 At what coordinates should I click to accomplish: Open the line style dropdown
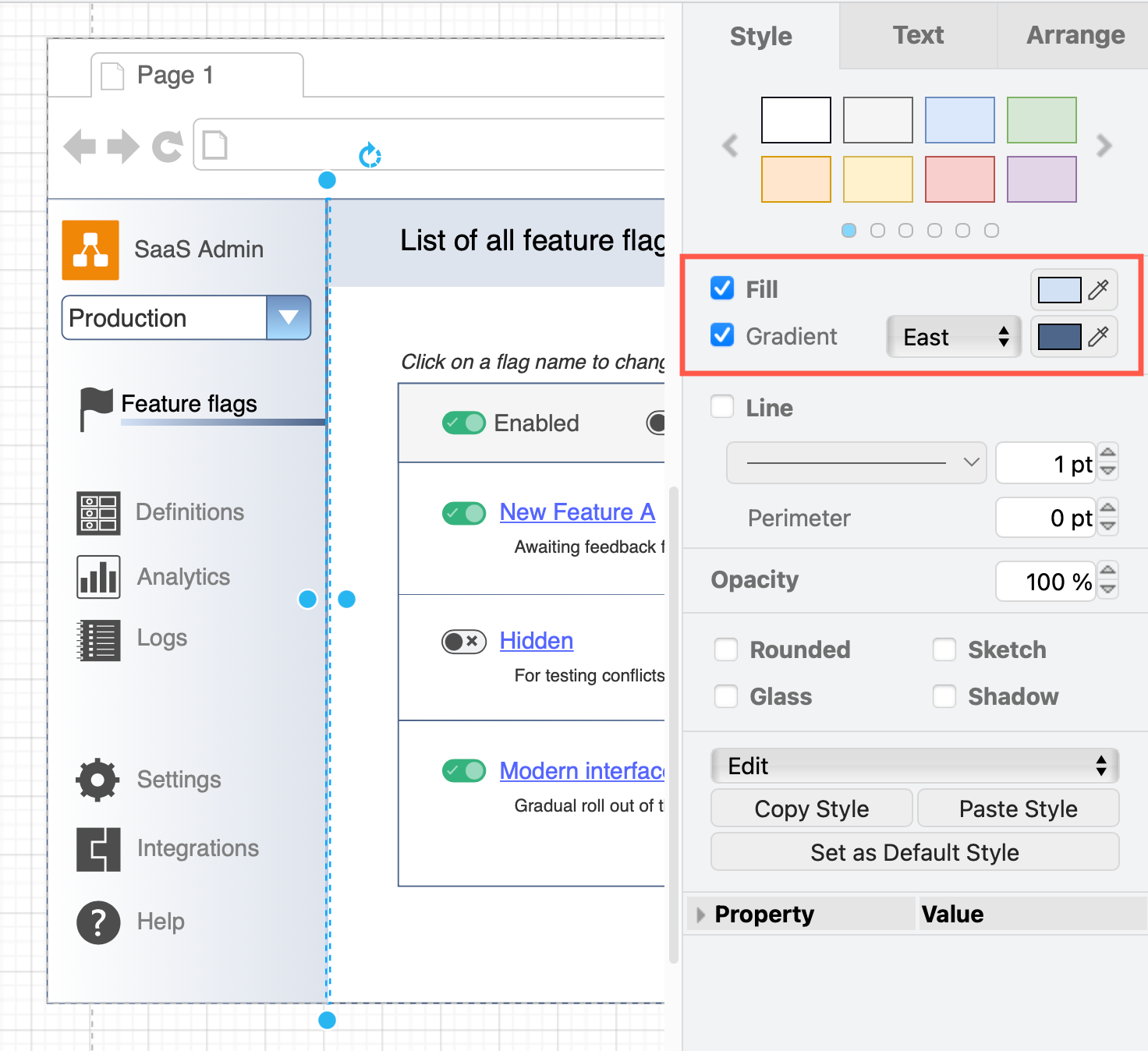[x=856, y=462]
